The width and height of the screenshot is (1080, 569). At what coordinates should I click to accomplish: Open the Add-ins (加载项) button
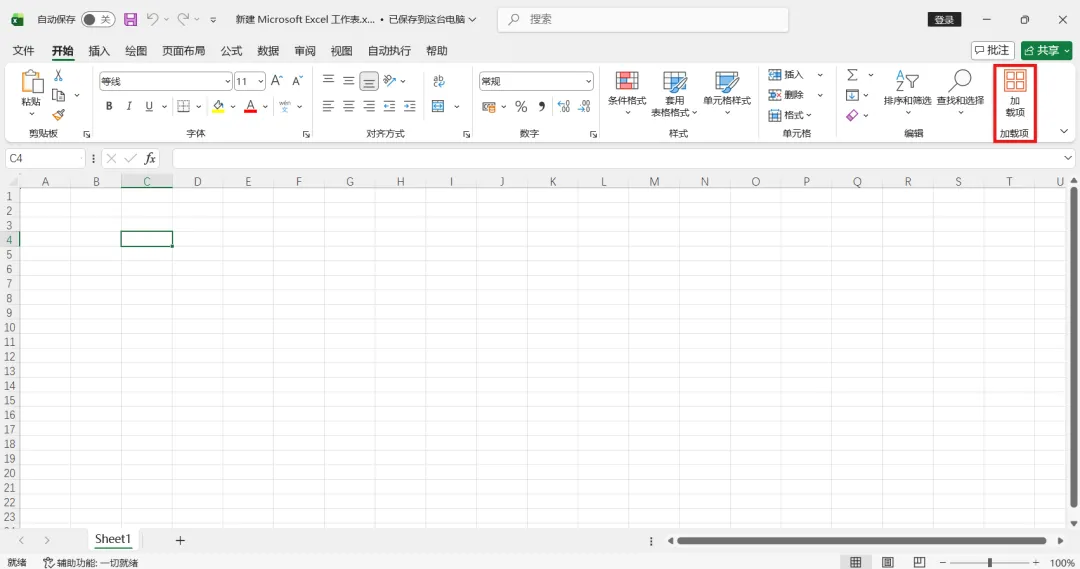(x=1015, y=93)
